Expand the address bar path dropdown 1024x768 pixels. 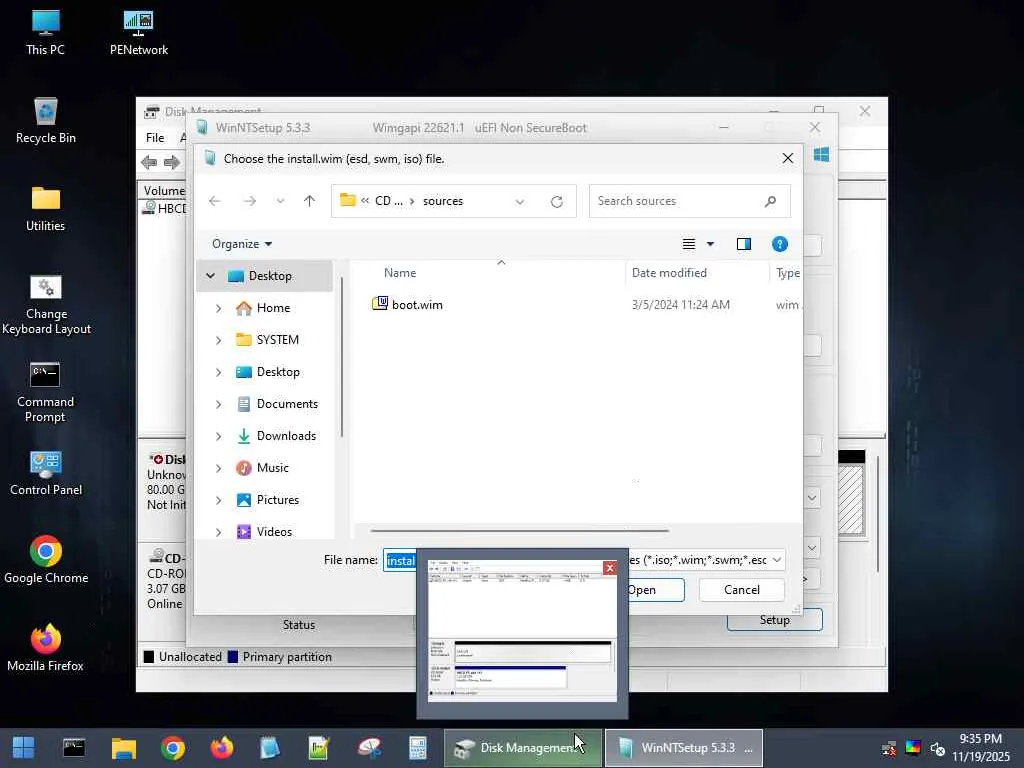tap(520, 202)
